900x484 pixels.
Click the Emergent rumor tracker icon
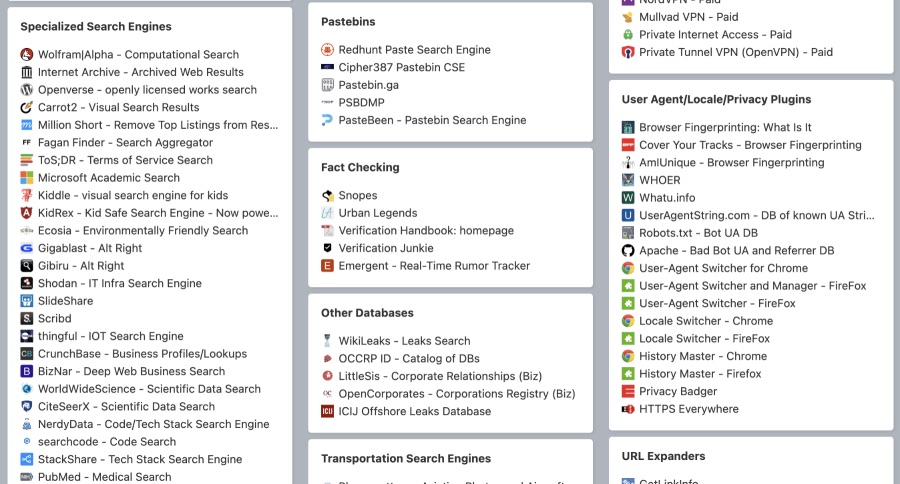[x=327, y=266]
